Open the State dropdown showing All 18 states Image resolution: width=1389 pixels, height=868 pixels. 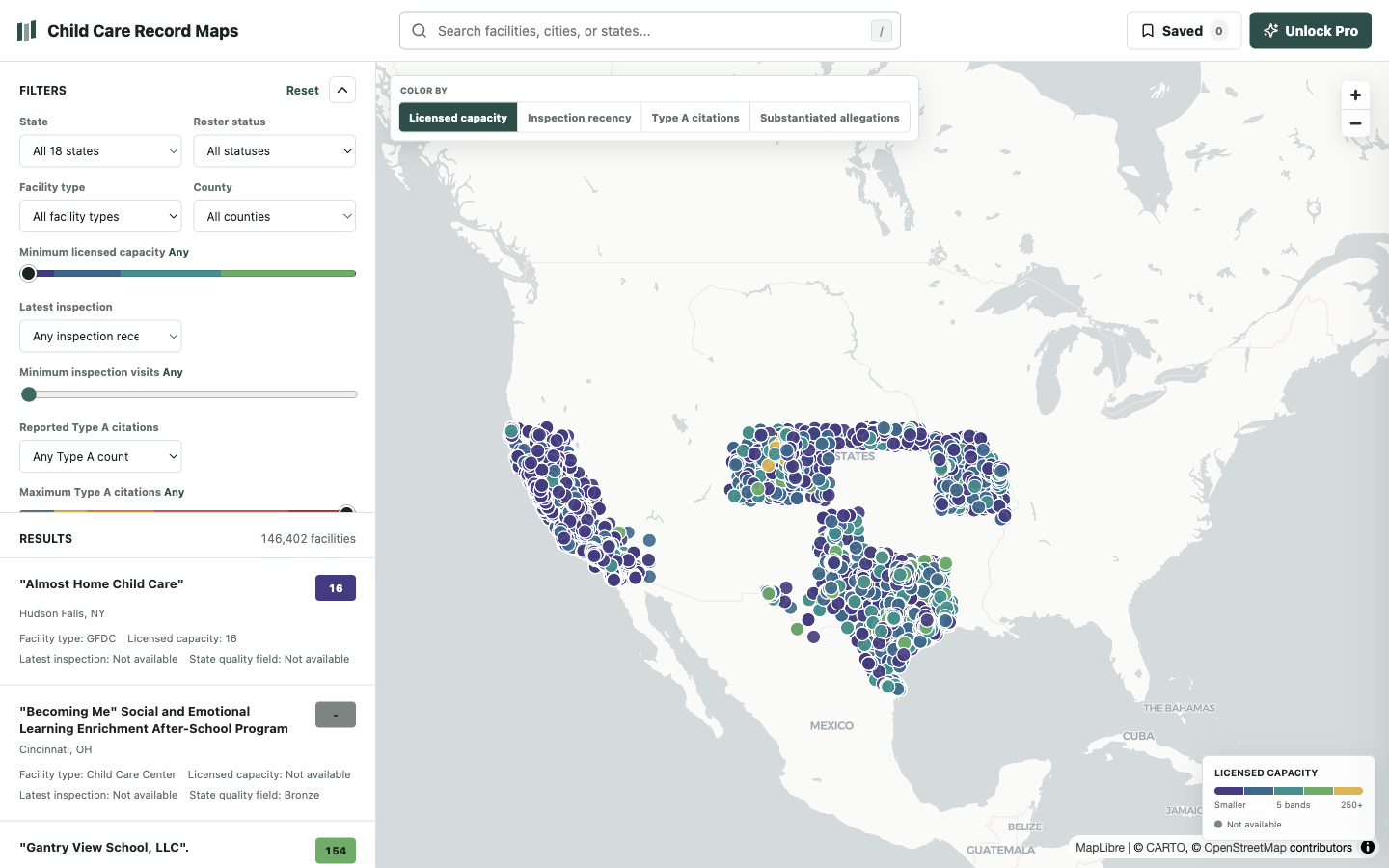point(100,151)
